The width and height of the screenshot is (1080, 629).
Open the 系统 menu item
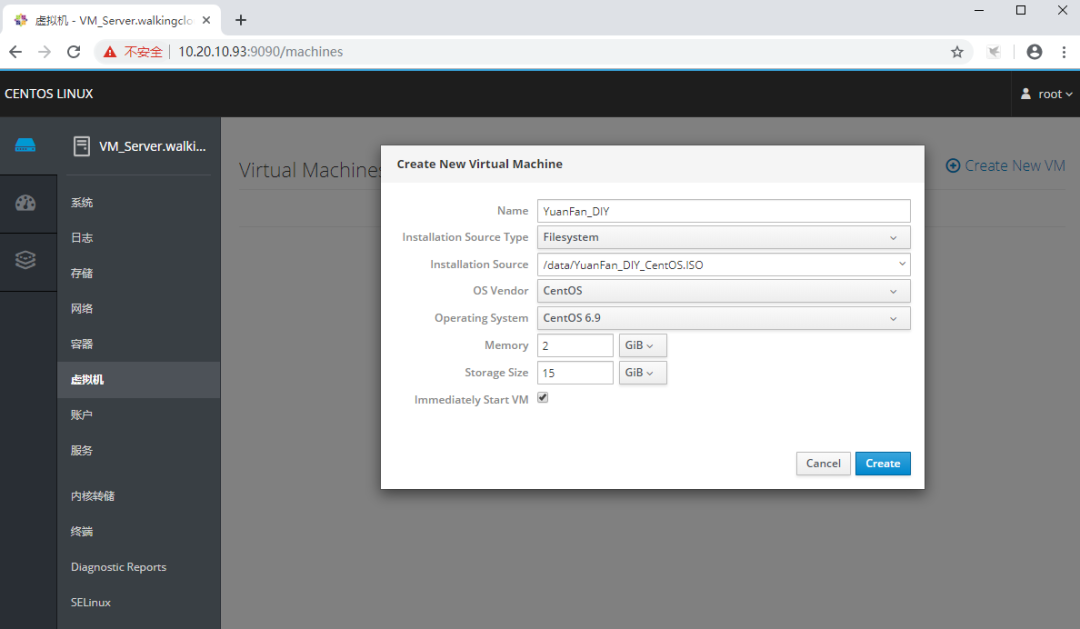pyautogui.click(x=138, y=203)
